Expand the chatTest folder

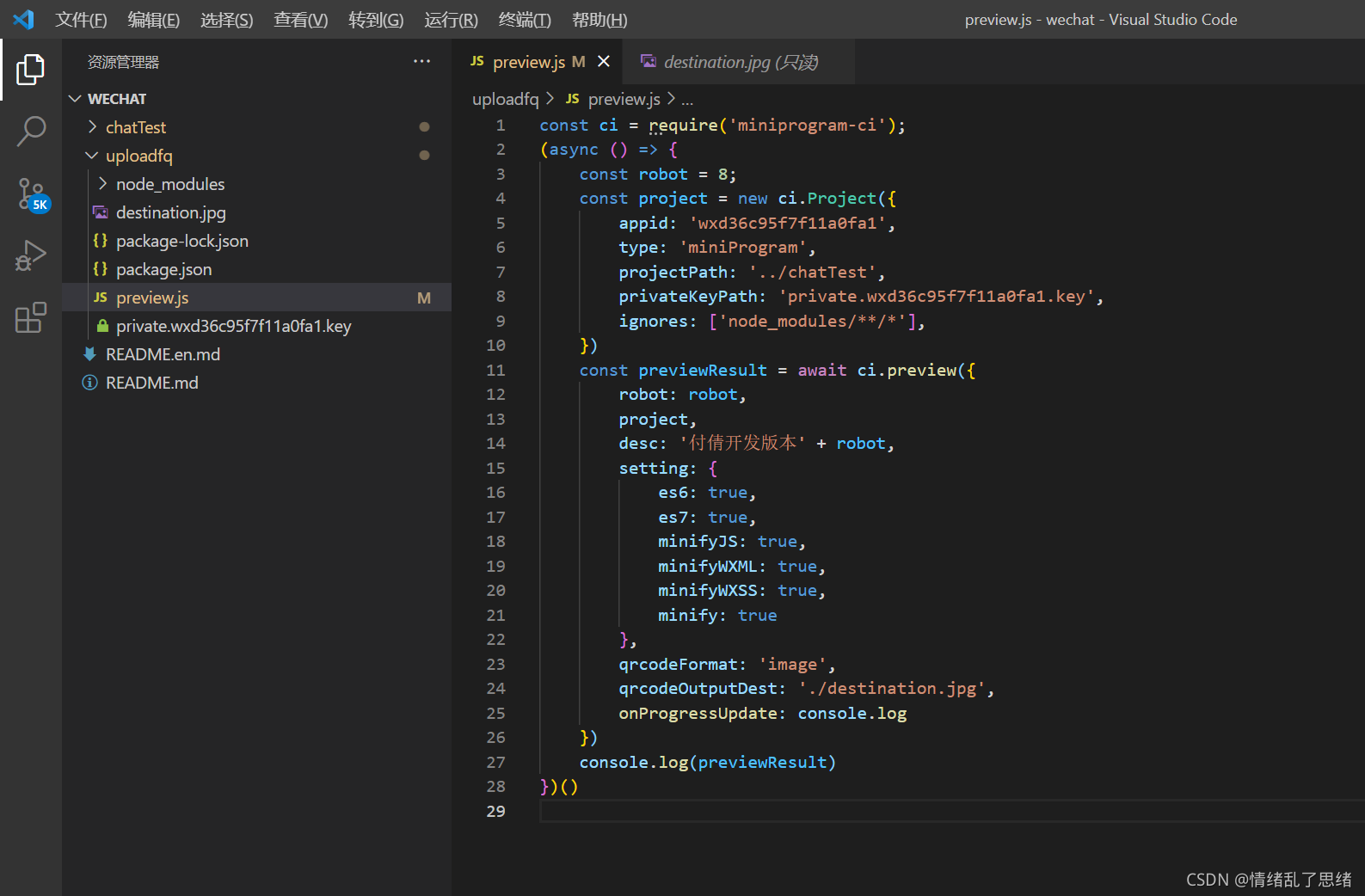pos(92,127)
